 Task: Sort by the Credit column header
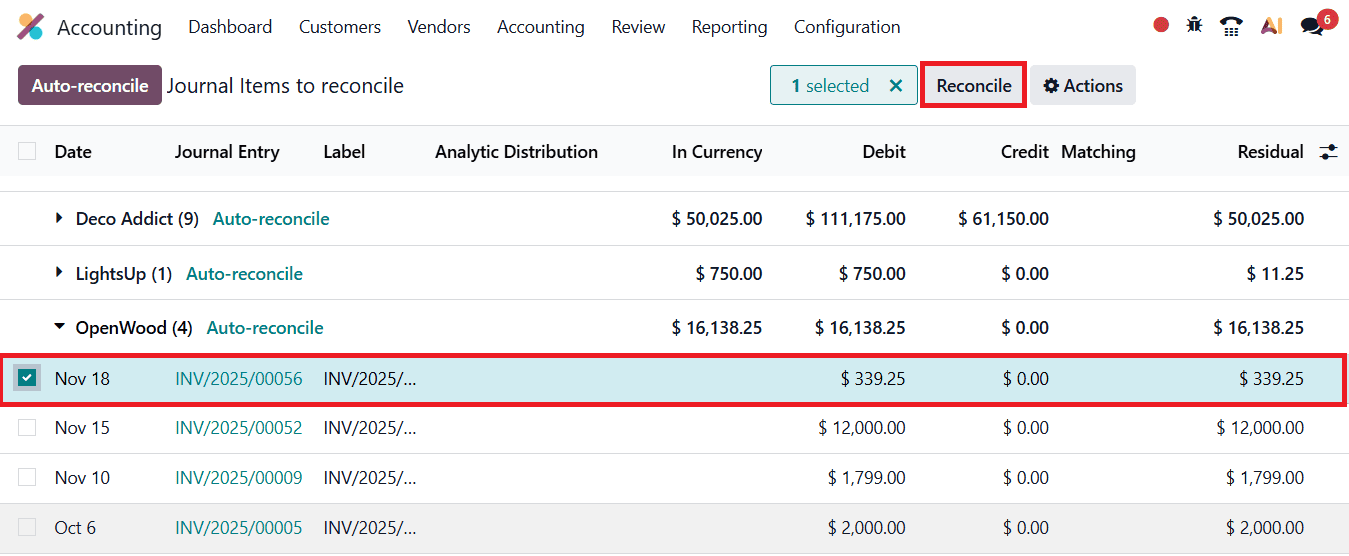click(x=1024, y=152)
